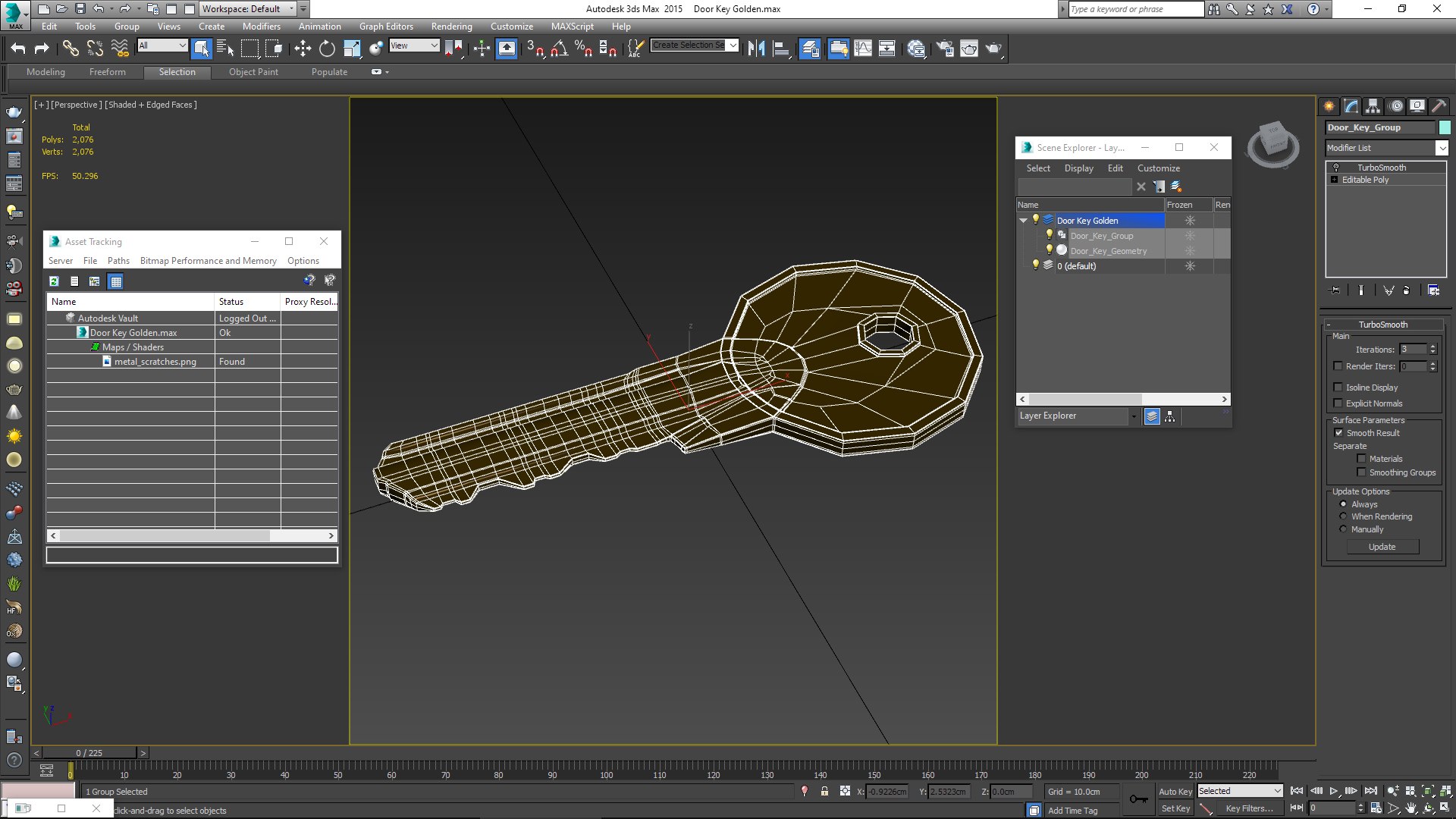The width and height of the screenshot is (1456, 819).
Task: Toggle the 3D Snaps button
Action: point(535,49)
